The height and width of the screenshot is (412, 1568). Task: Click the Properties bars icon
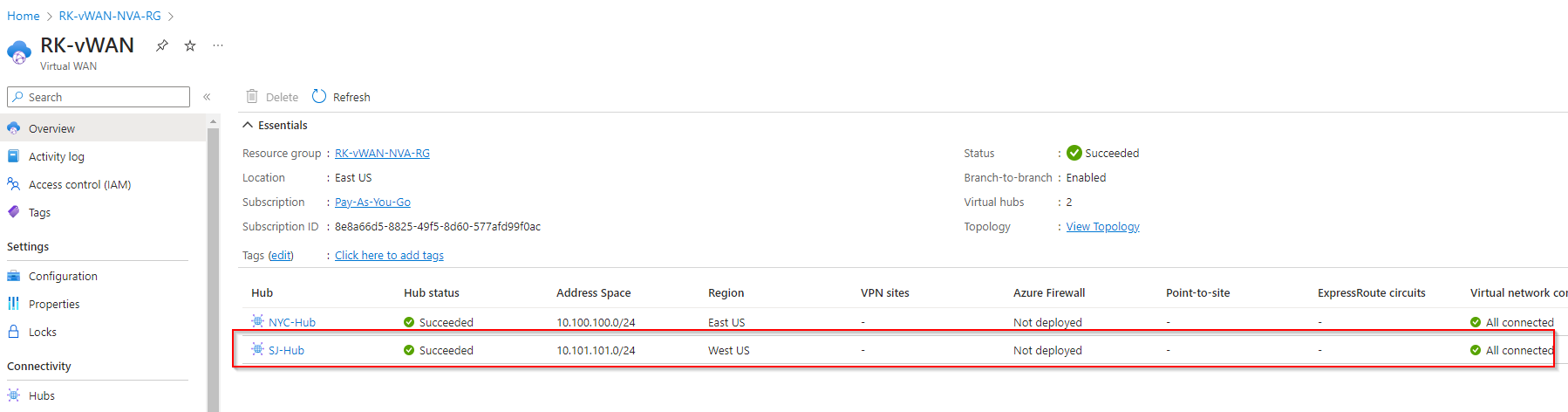14,304
